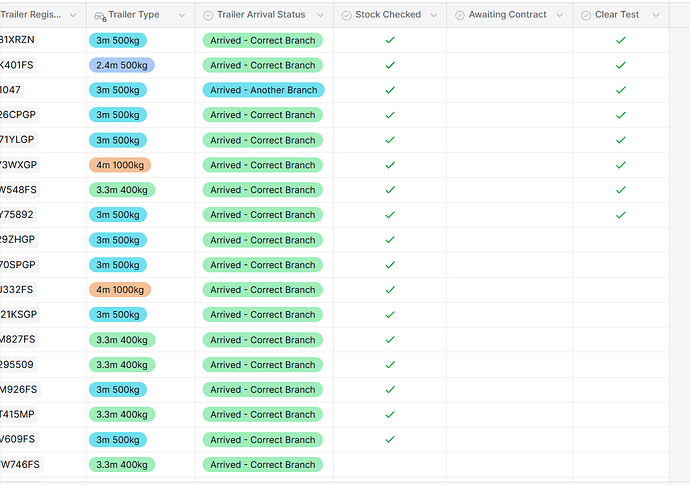Click the Trailer Arrival Status field icon
This screenshot has height=485, width=690.
(208, 15)
